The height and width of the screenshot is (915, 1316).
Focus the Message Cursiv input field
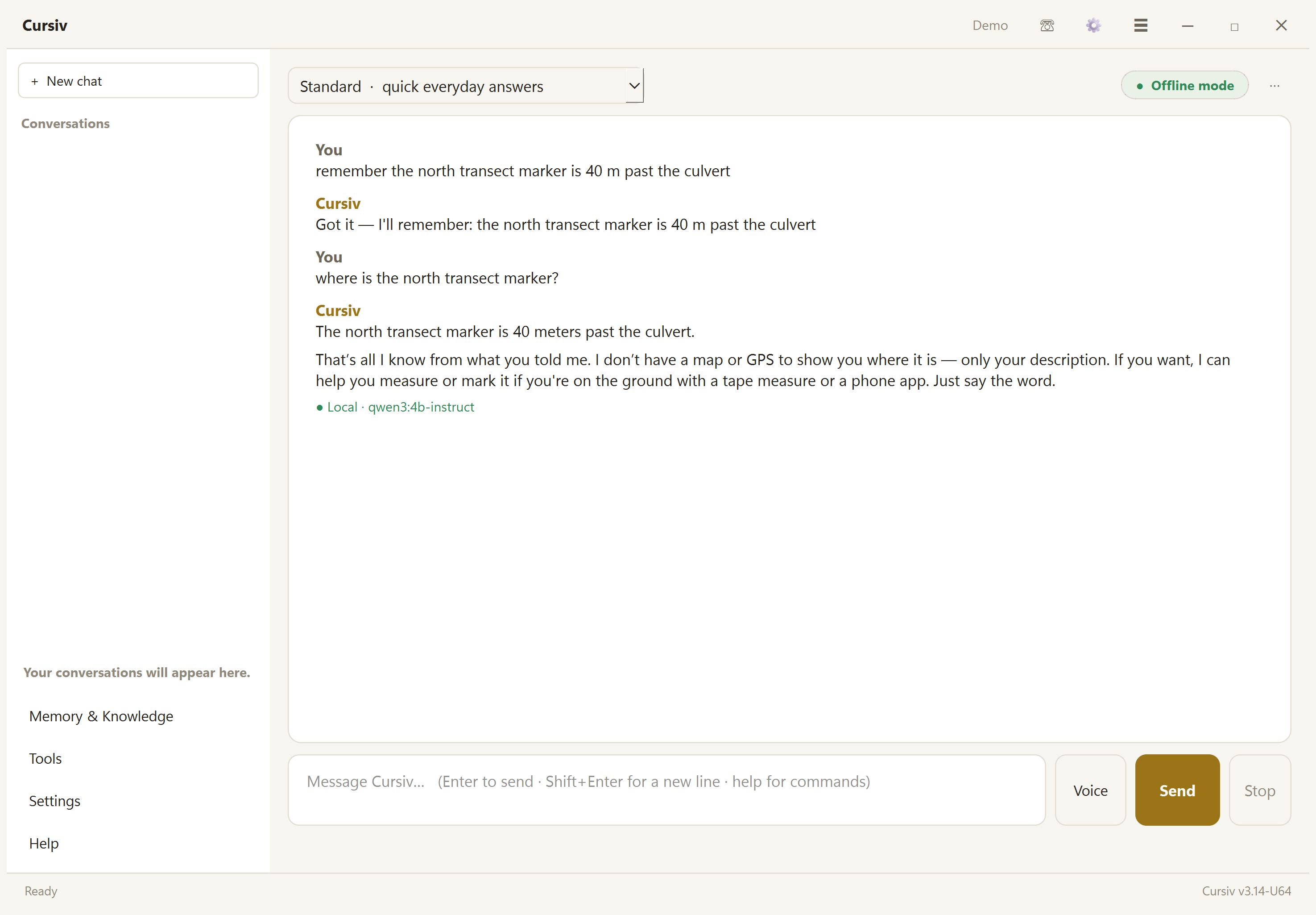click(666, 790)
